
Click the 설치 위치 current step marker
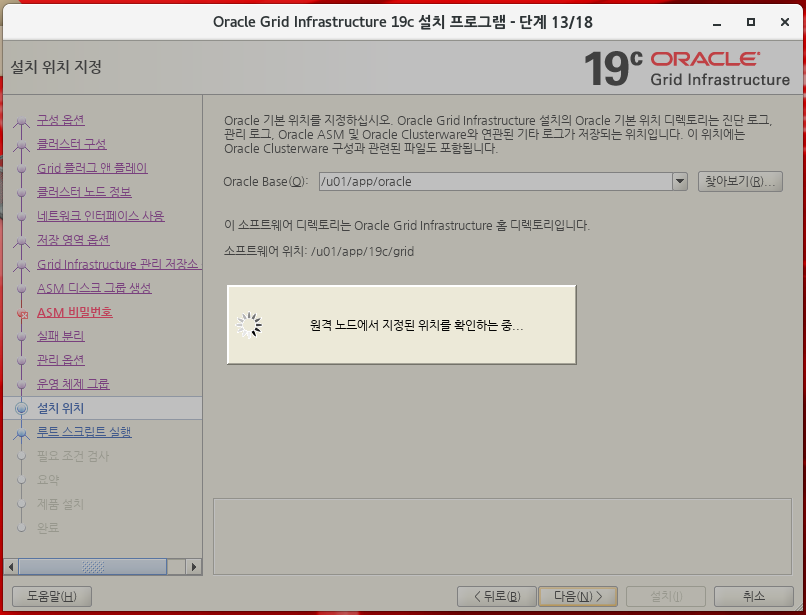click(22, 408)
